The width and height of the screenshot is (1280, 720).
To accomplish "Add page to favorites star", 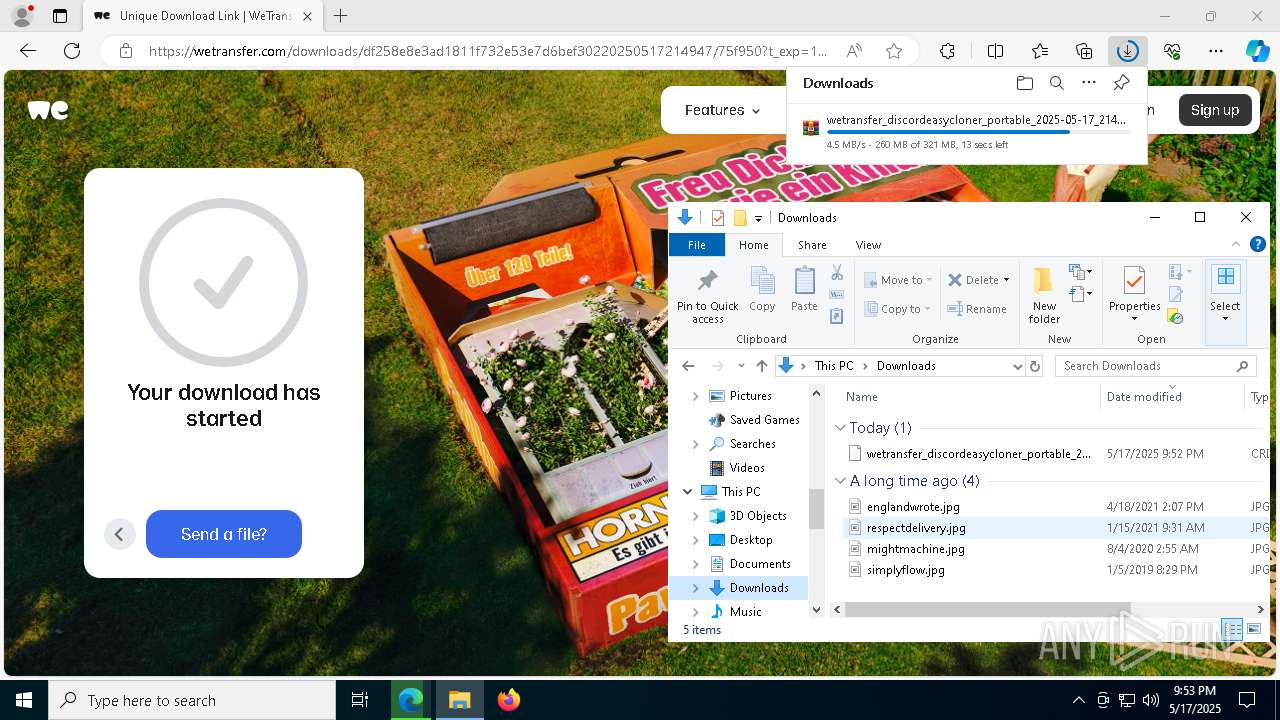I will 894,51.
